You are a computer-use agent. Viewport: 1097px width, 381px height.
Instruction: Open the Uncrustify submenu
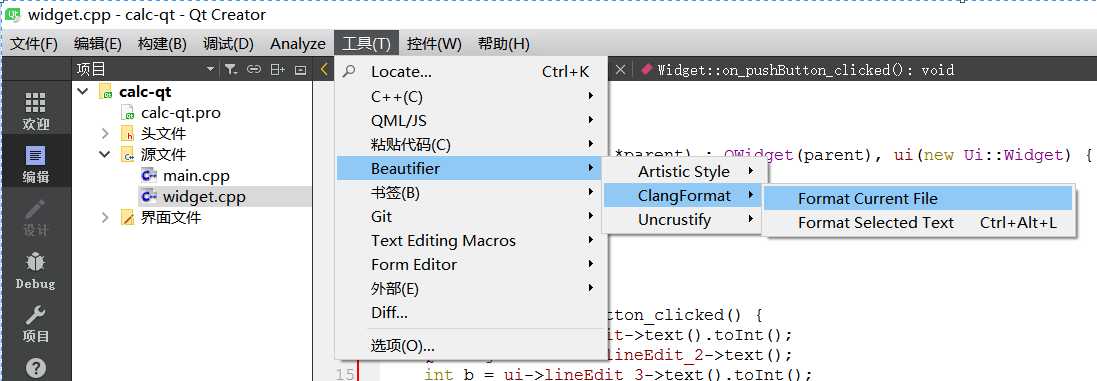point(682,220)
